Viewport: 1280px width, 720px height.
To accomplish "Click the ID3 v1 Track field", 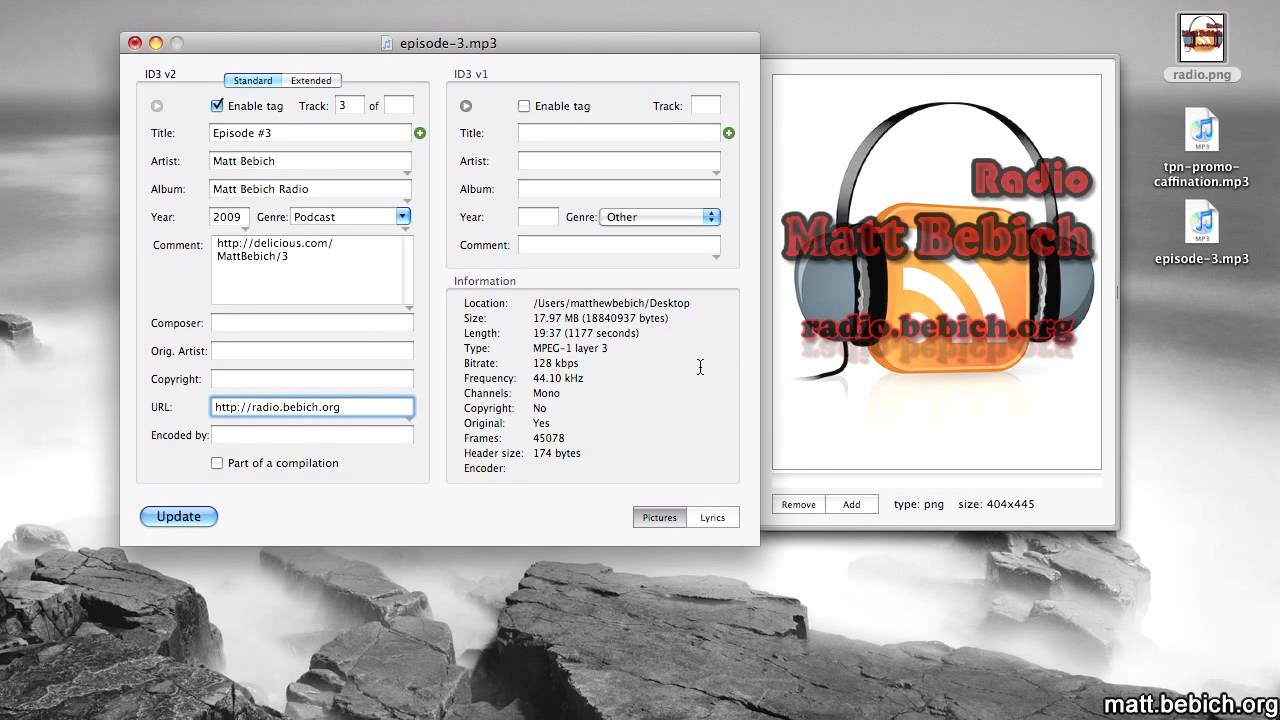I will click(x=706, y=105).
